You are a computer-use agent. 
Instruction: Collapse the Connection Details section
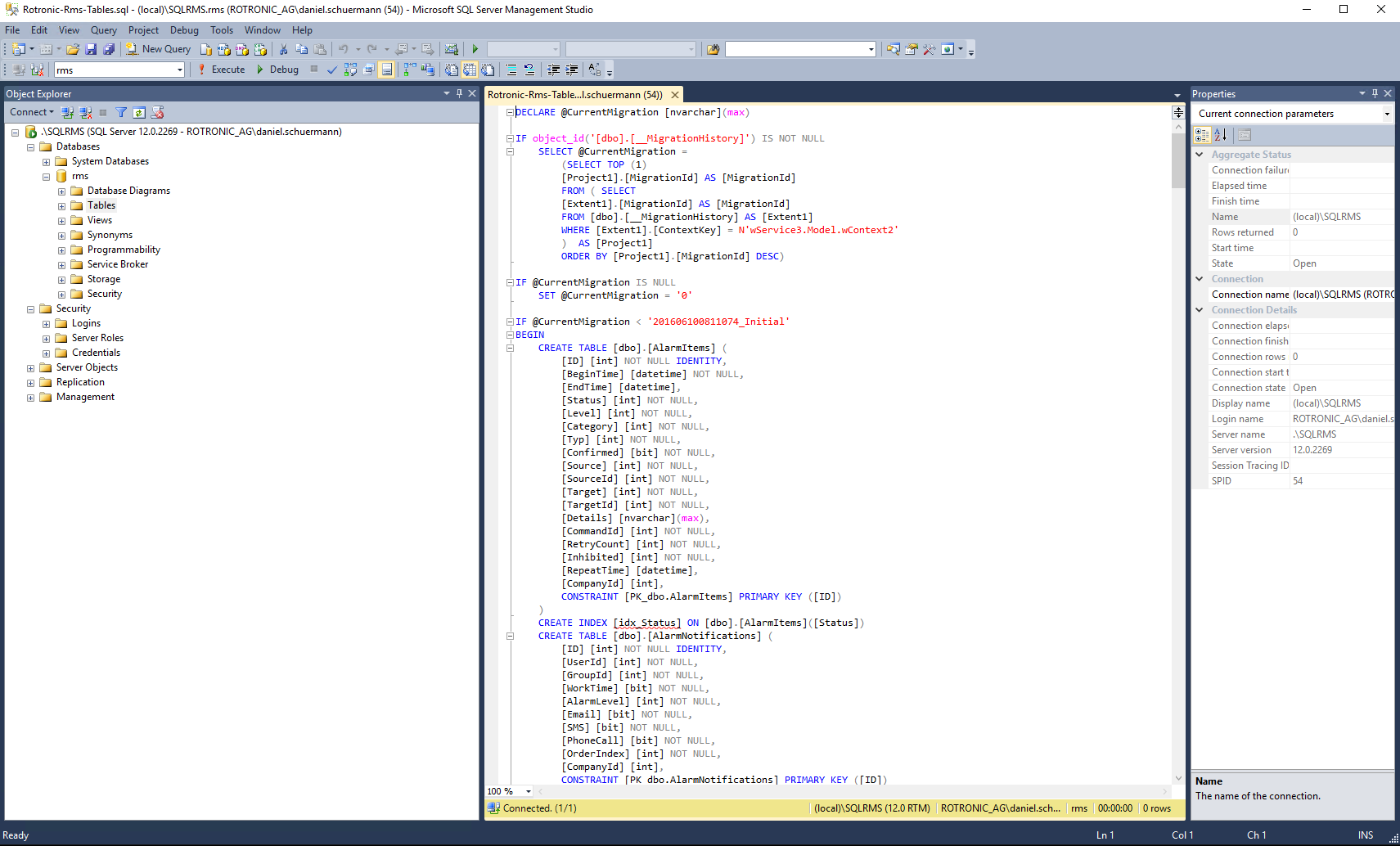pos(1200,310)
